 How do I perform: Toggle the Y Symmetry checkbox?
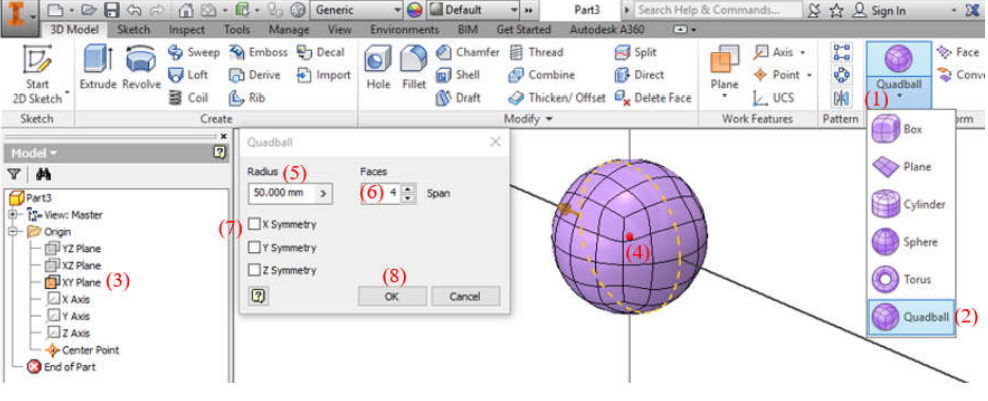coord(255,247)
